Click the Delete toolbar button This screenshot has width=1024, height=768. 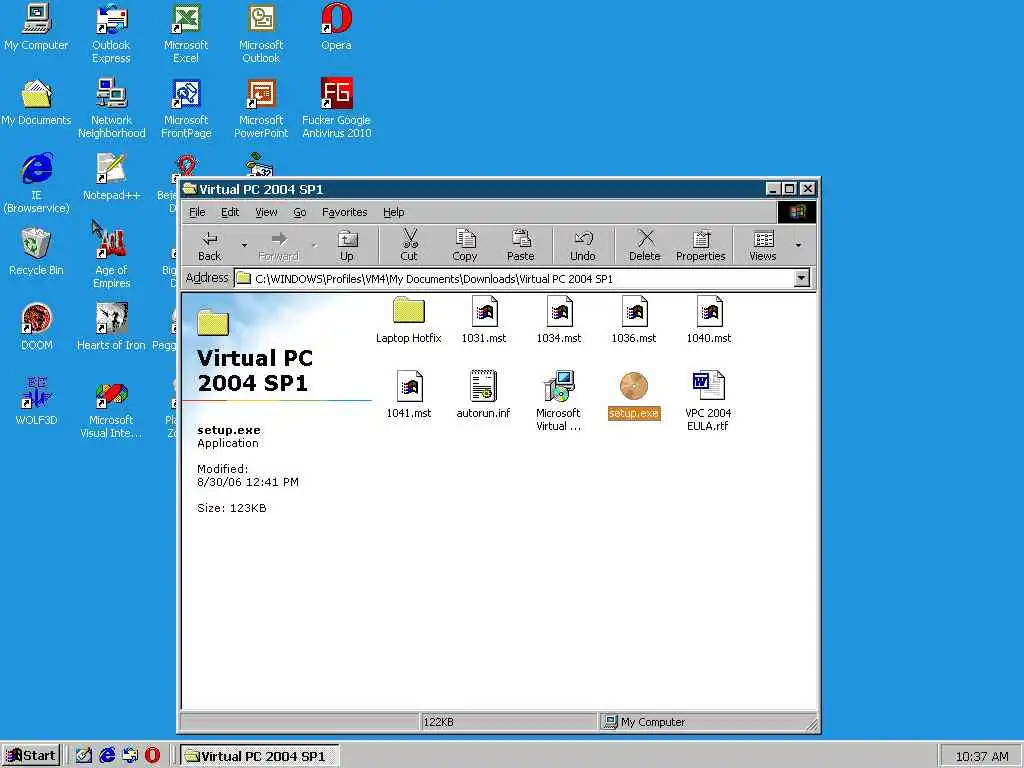click(x=645, y=246)
